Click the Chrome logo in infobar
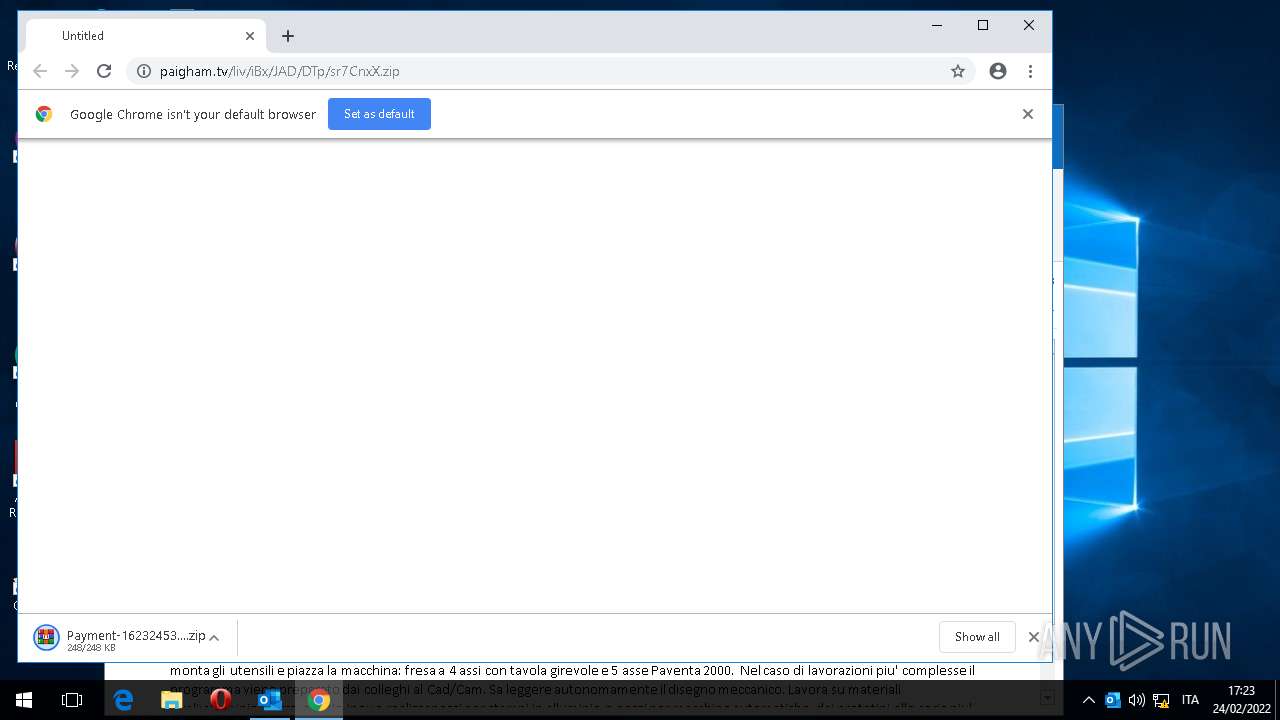 [44, 114]
